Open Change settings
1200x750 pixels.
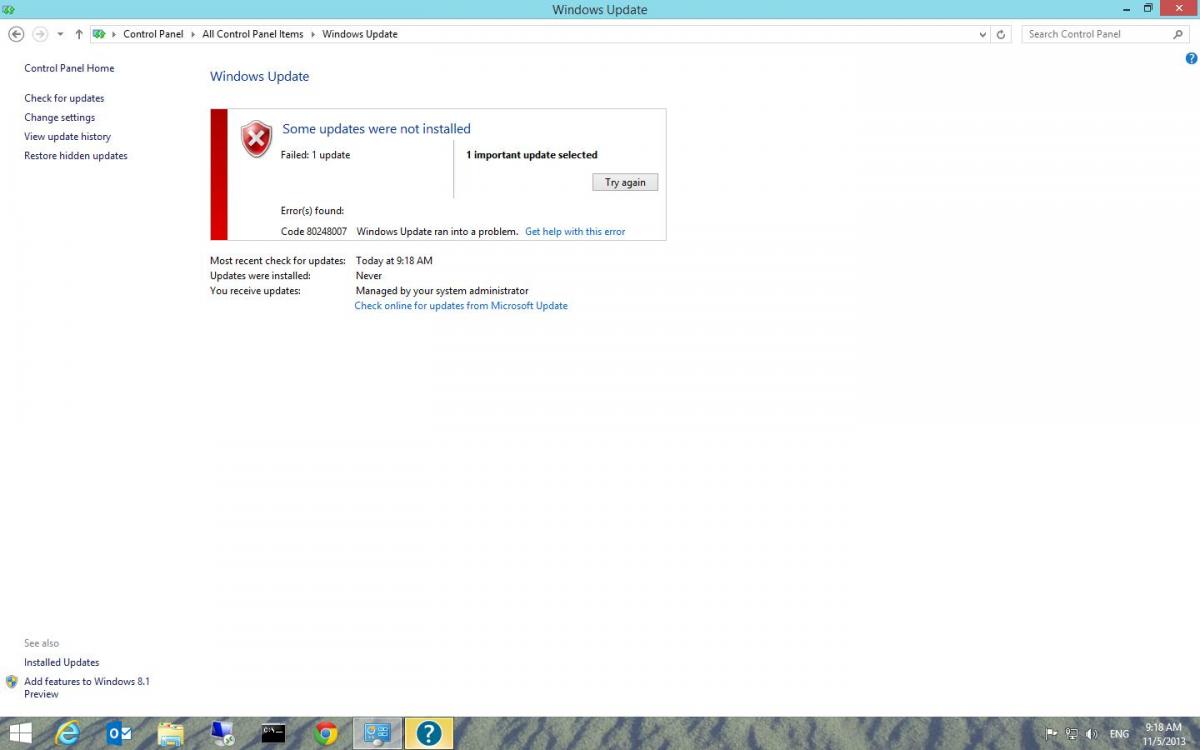click(59, 117)
